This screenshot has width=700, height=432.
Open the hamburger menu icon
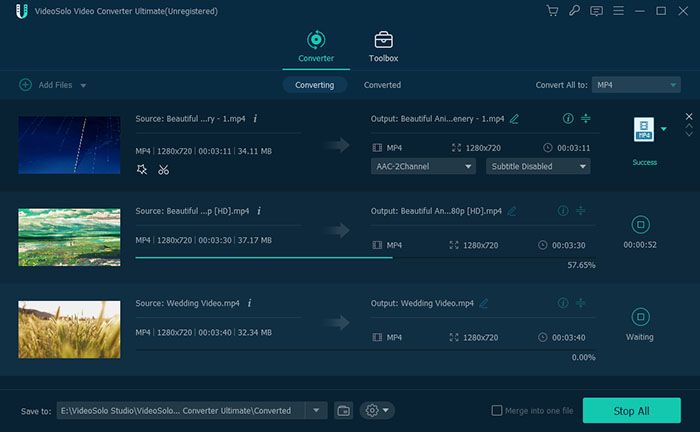(x=618, y=11)
